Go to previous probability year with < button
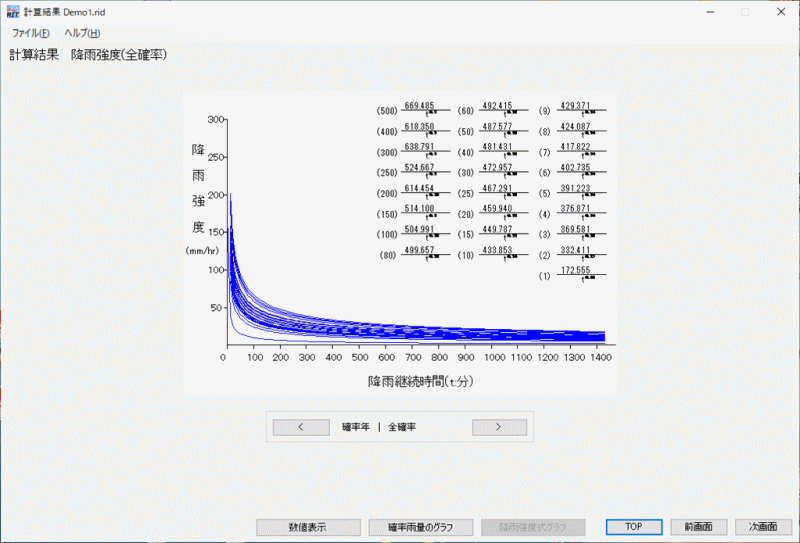 300,427
